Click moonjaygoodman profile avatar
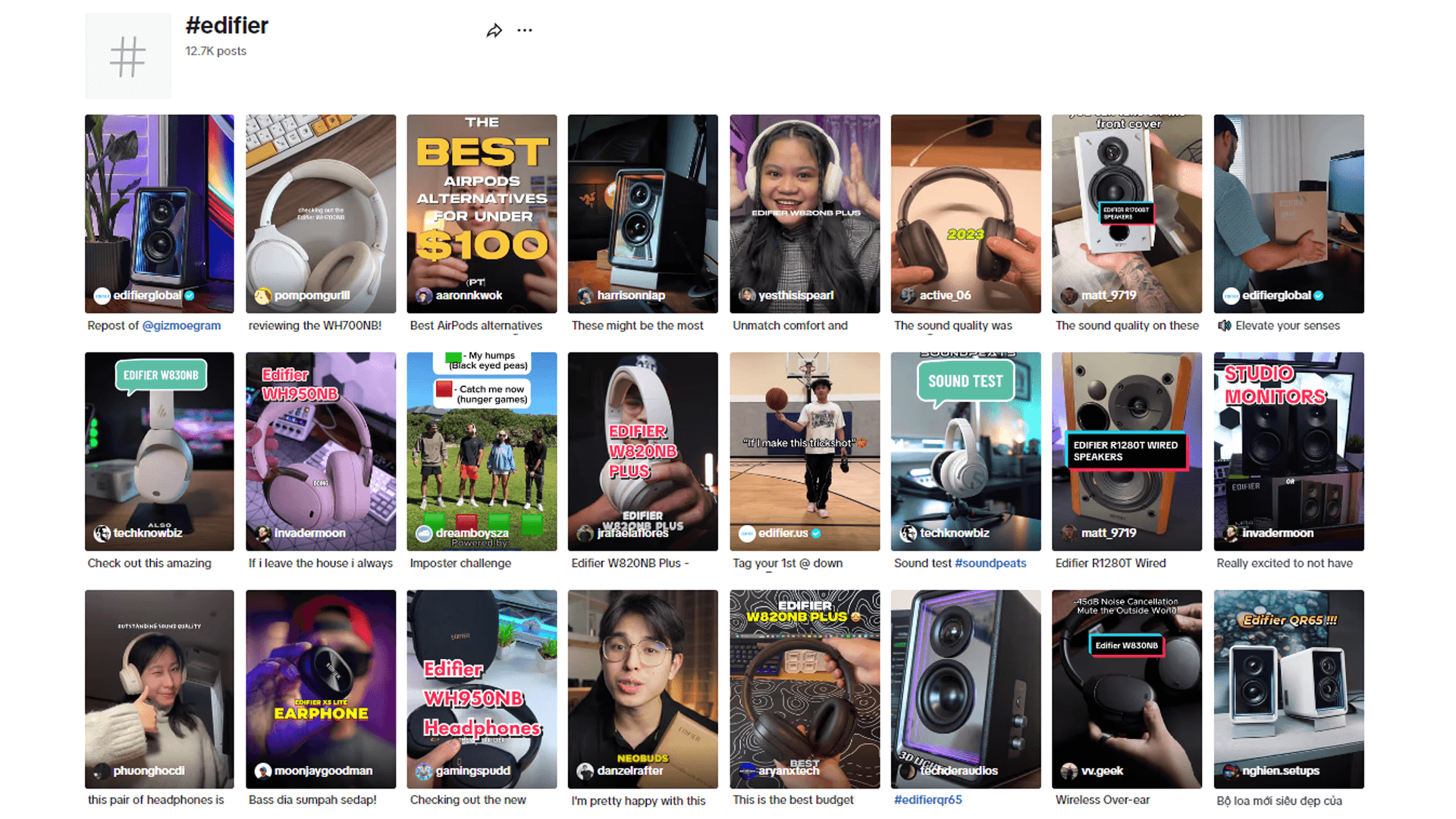This screenshot has width=1456, height=819. pos(262,771)
